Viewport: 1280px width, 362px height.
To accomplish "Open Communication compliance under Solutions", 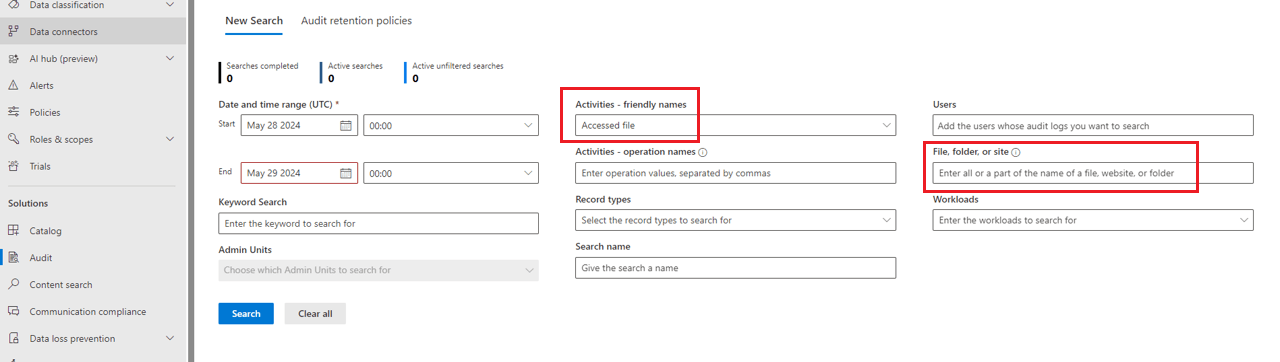I will (x=93, y=312).
